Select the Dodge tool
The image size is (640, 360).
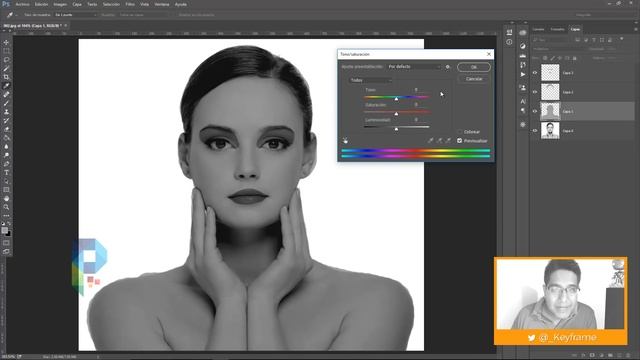pyautogui.click(x=6, y=155)
